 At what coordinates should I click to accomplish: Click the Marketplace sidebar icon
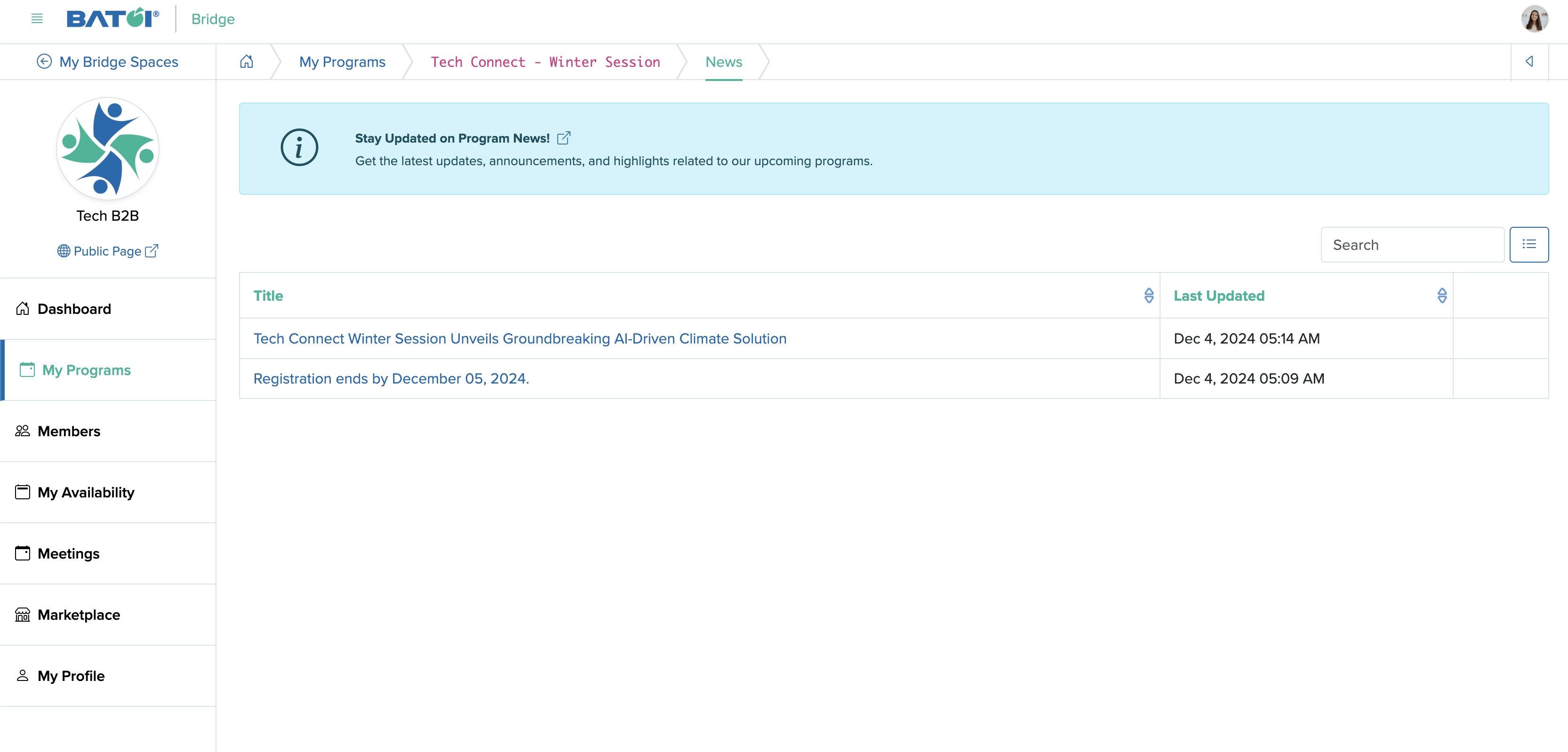[22, 613]
